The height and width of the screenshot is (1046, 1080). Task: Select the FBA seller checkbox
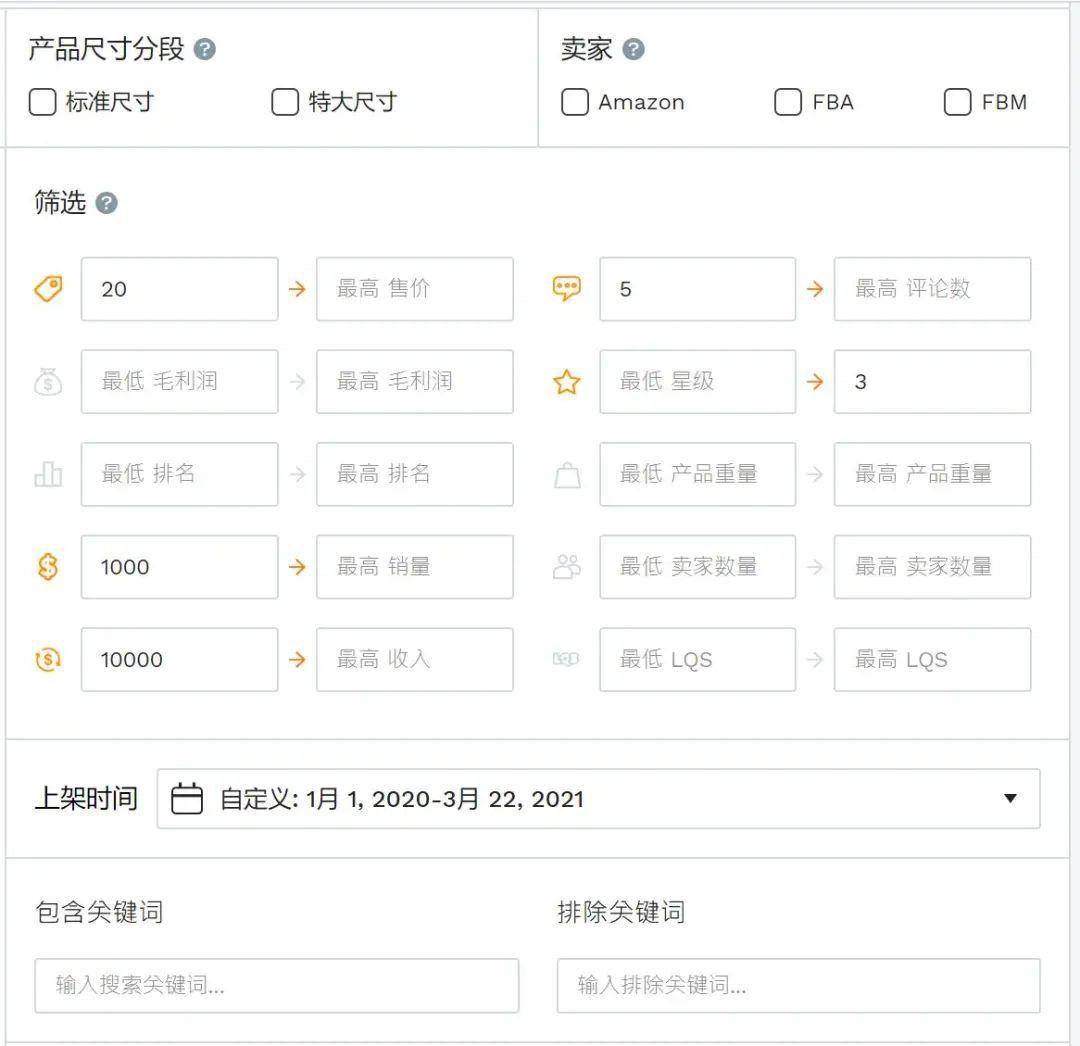click(x=788, y=102)
